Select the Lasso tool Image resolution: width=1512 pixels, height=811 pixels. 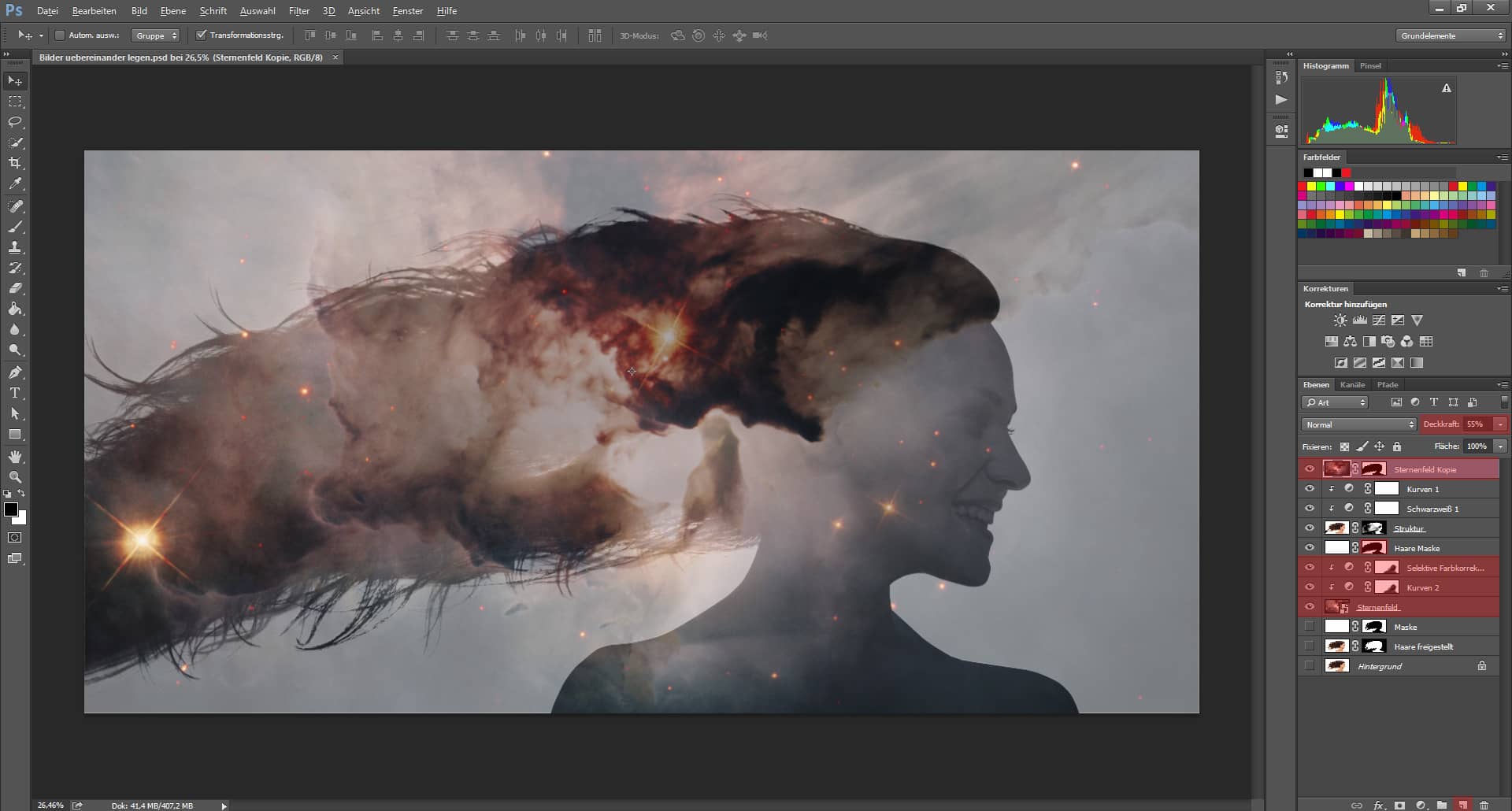click(14, 122)
